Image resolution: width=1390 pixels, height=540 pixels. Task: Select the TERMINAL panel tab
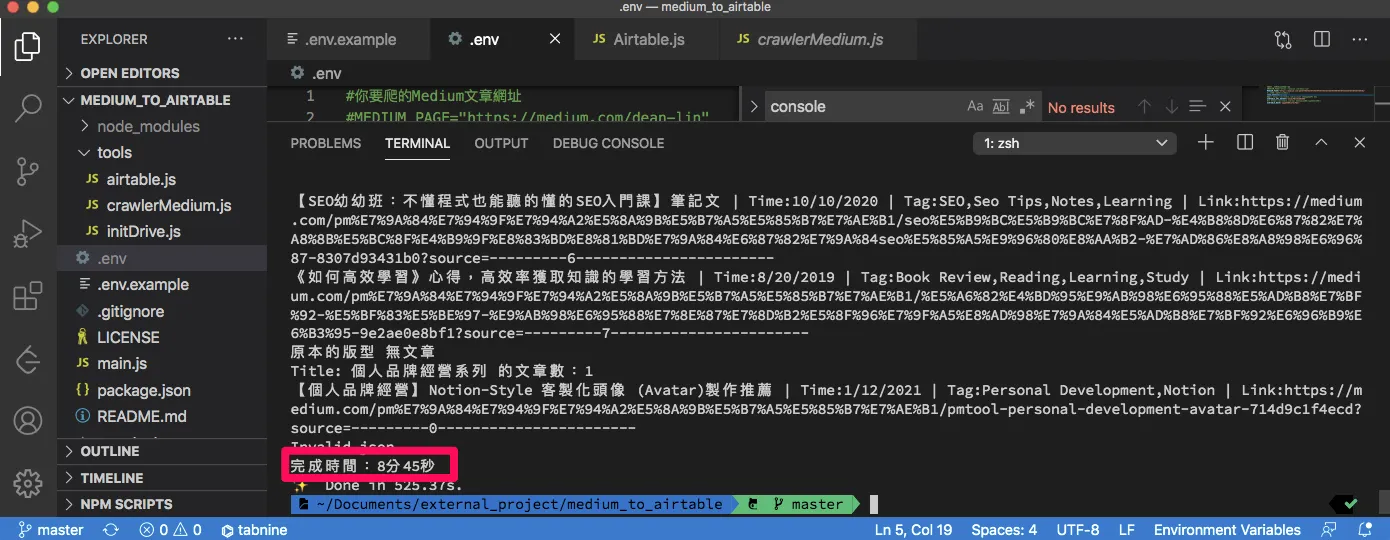(417, 143)
